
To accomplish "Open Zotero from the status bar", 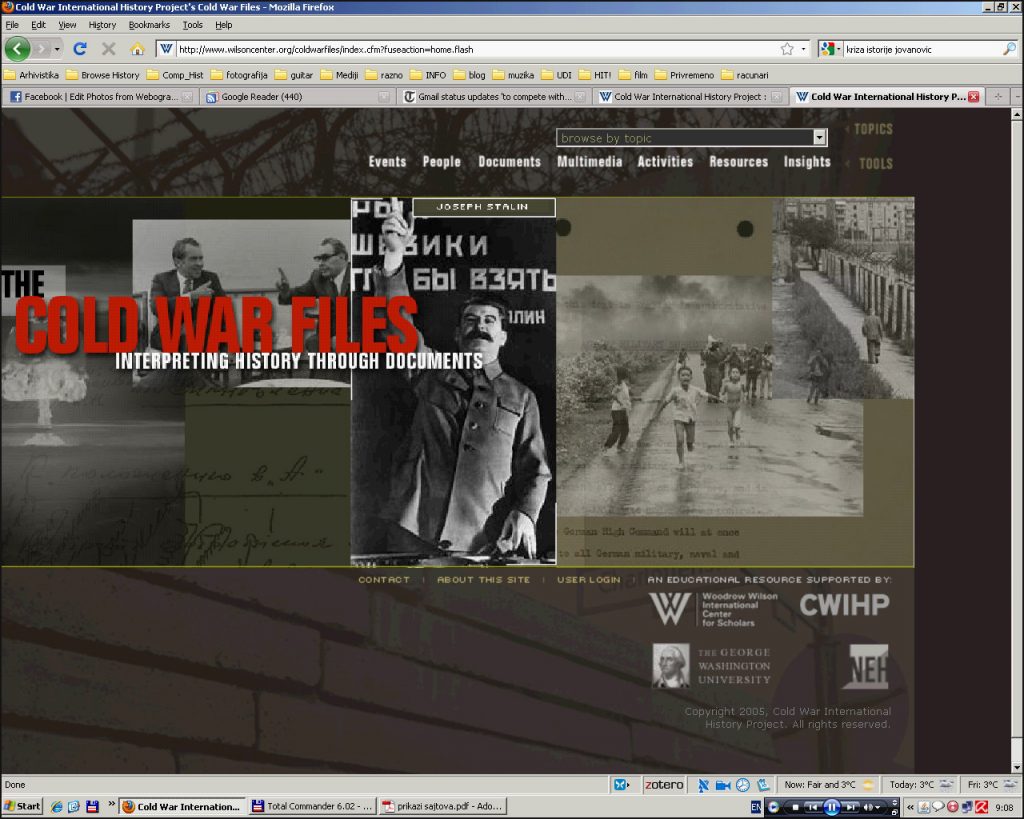I will pyautogui.click(x=664, y=785).
